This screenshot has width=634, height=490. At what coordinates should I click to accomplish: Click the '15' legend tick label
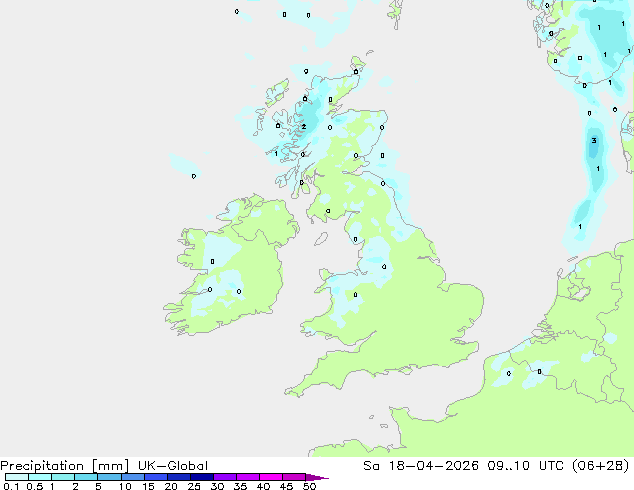pos(148,486)
